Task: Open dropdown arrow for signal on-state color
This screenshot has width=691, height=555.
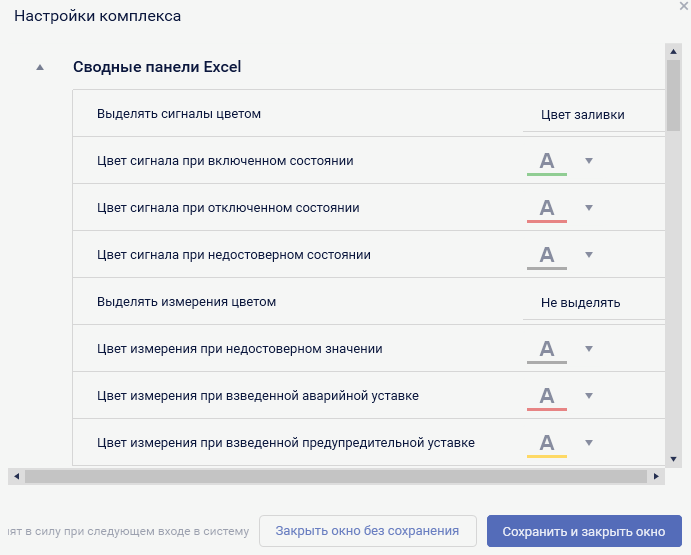Action: pyautogui.click(x=589, y=161)
